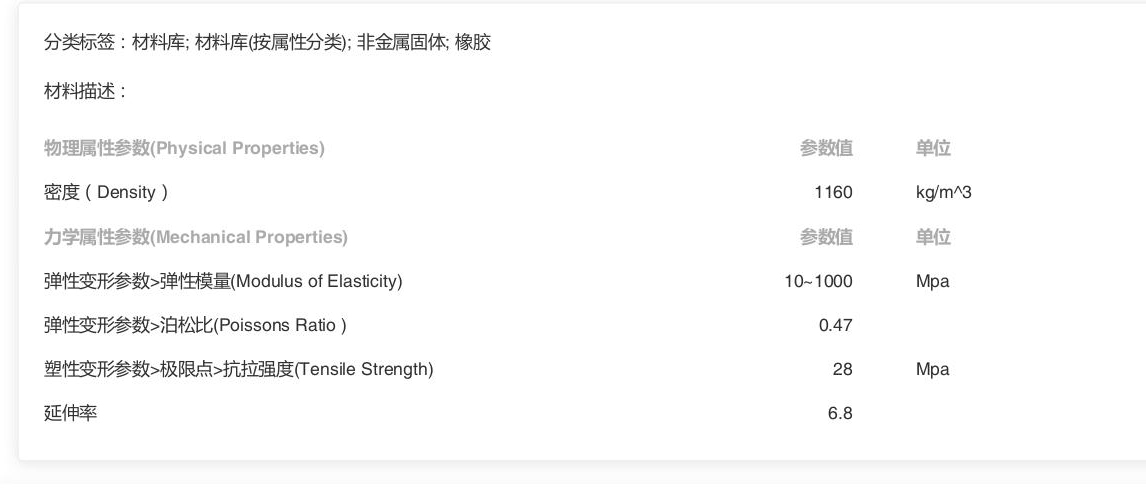Click the kg/m^3 unit text

click(x=944, y=193)
